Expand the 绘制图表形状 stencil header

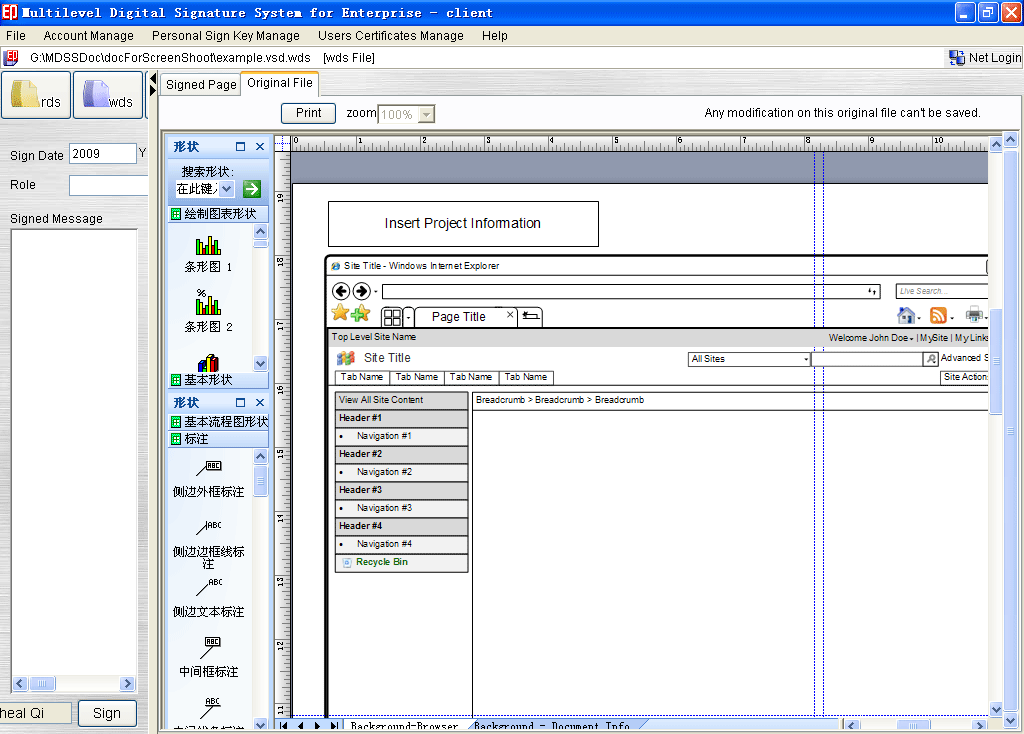pos(218,214)
